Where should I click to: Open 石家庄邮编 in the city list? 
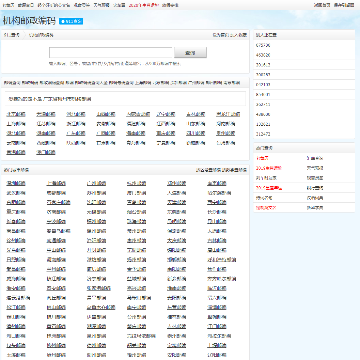[x=58, y=202]
